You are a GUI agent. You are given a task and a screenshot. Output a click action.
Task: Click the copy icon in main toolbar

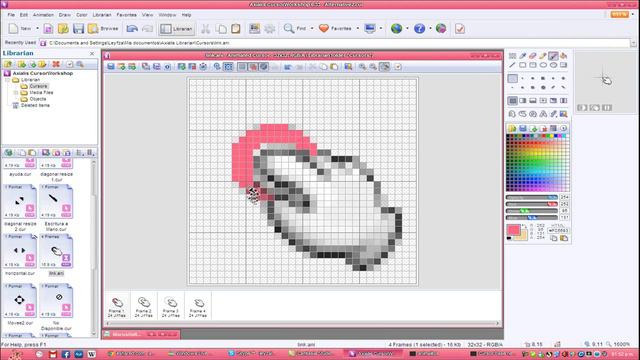[x=221, y=29]
